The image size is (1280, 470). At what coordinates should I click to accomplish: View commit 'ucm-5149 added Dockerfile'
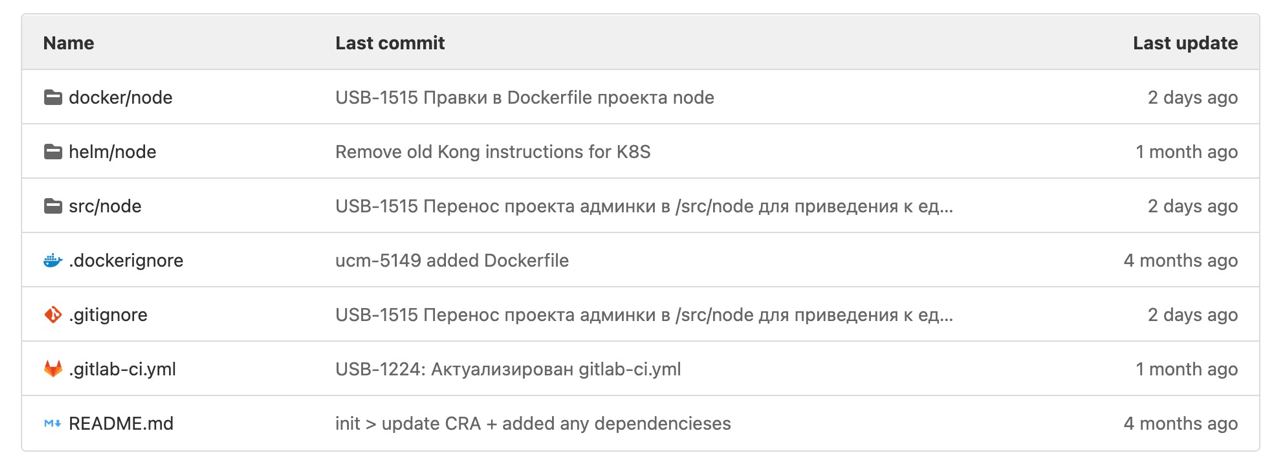point(452,260)
